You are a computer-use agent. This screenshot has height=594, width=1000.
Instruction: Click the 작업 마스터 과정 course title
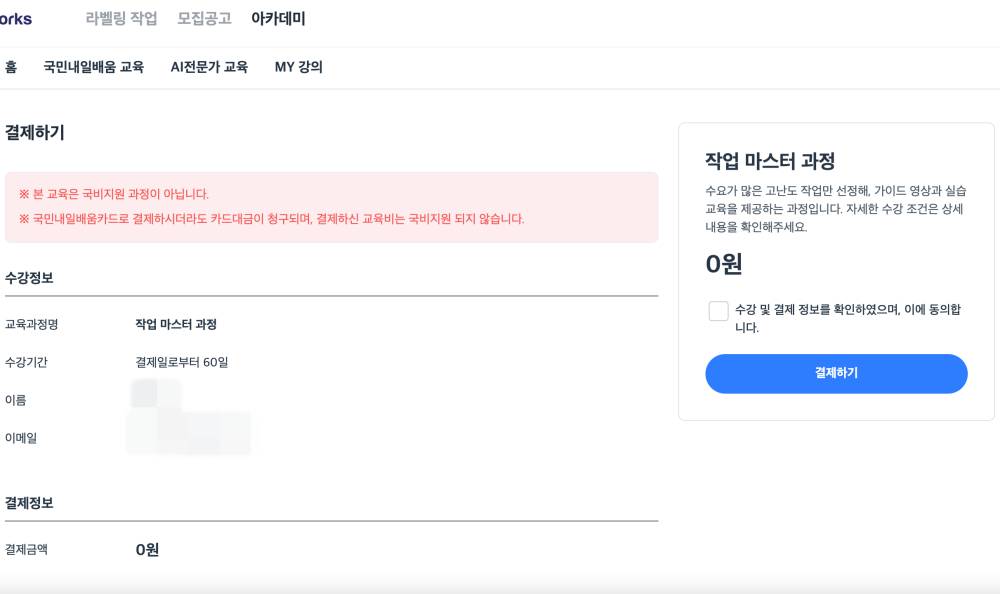coord(770,160)
